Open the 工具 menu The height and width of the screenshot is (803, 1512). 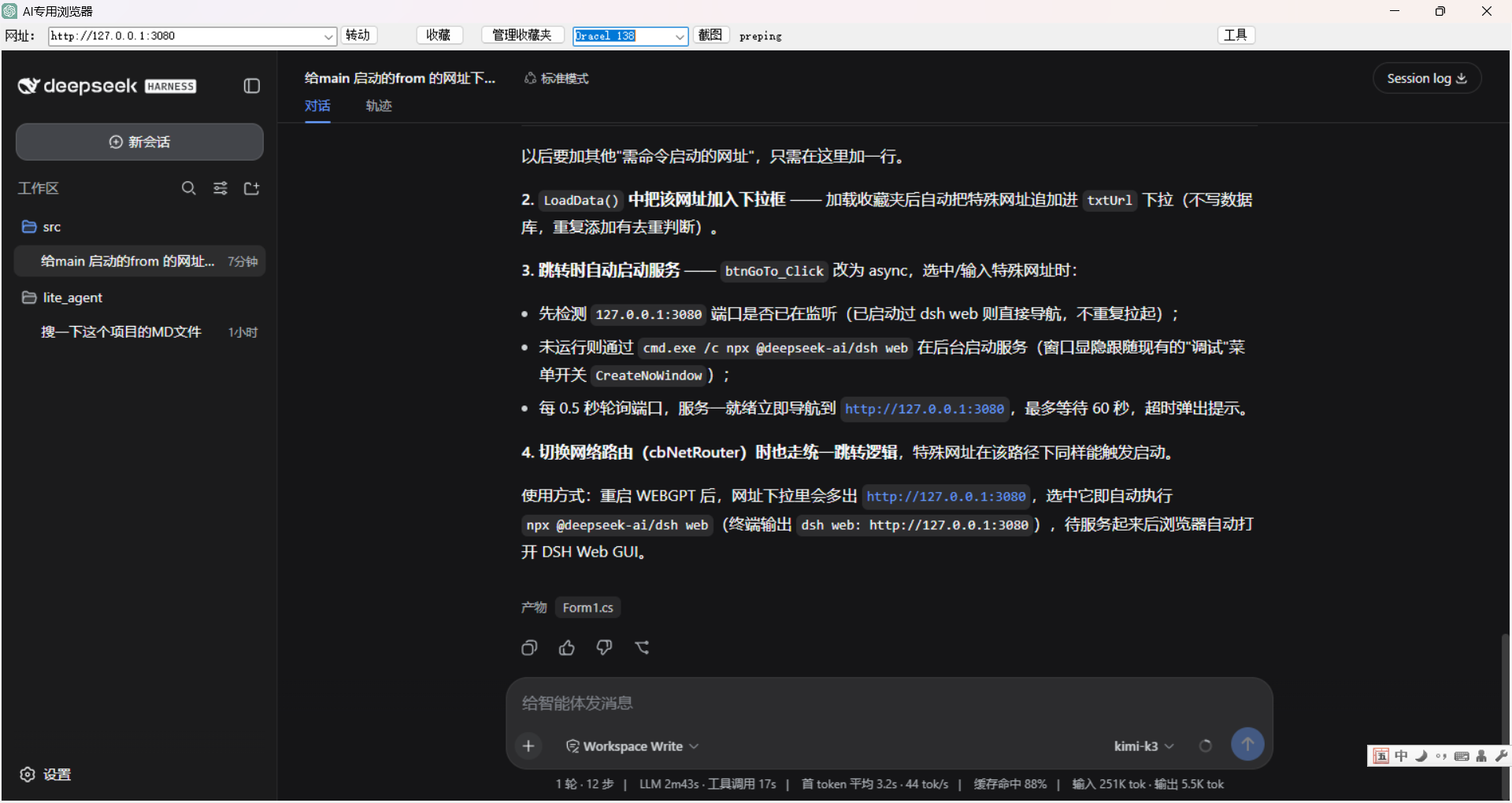tap(1236, 35)
